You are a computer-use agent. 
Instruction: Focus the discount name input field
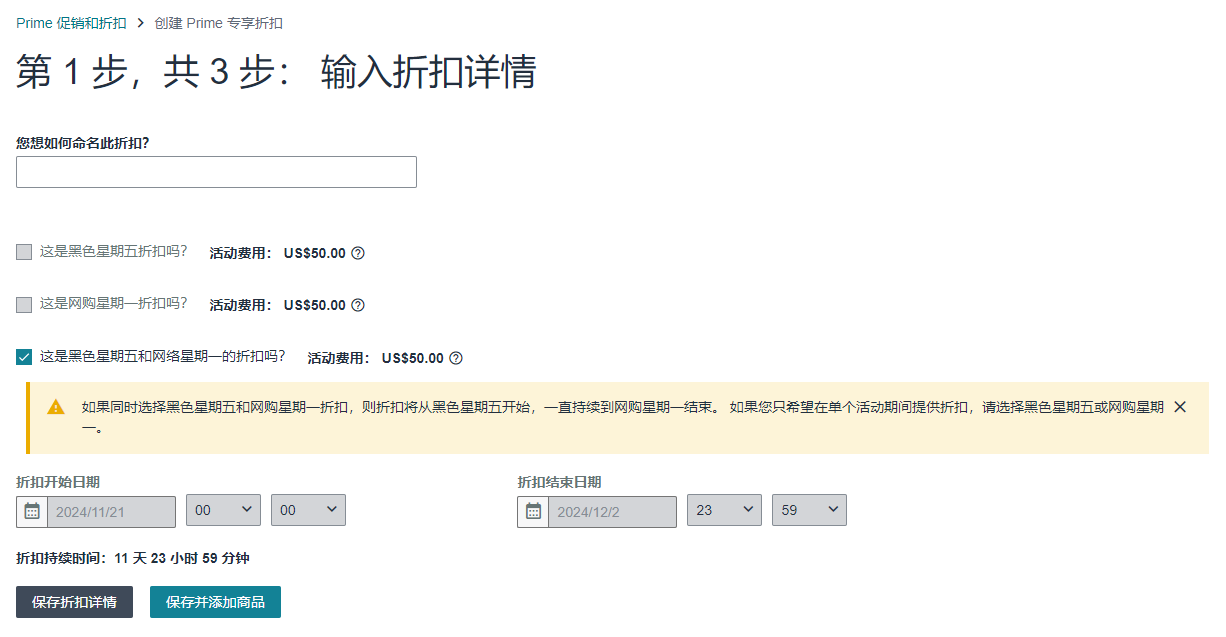pos(216,172)
